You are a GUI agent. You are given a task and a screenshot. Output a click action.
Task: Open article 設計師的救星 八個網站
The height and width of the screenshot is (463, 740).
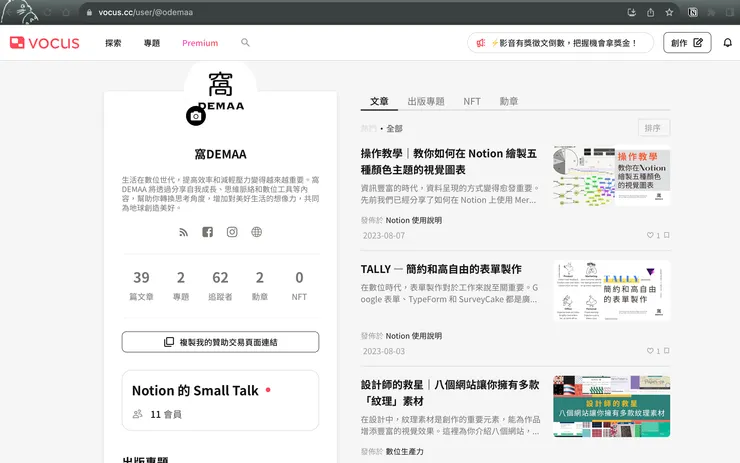click(x=450, y=393)
